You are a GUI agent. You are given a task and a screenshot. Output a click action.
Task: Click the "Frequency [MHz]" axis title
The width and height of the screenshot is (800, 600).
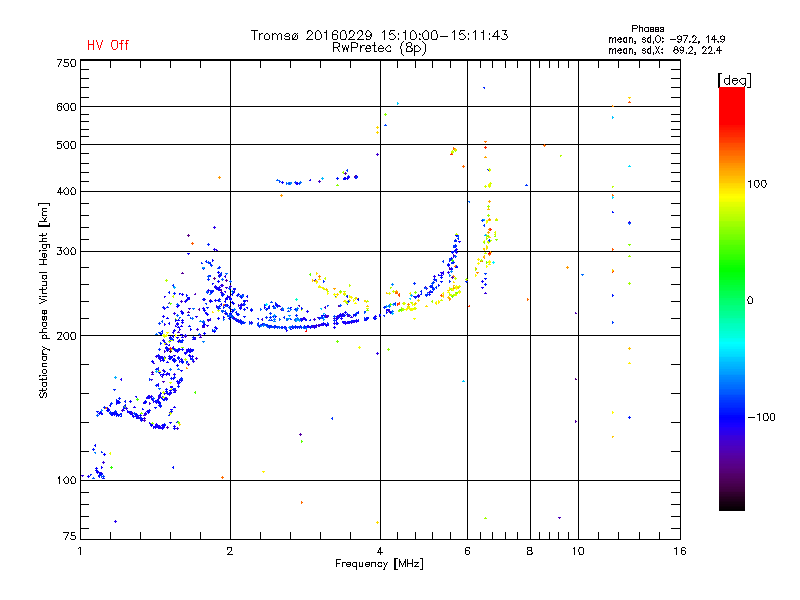379,564
